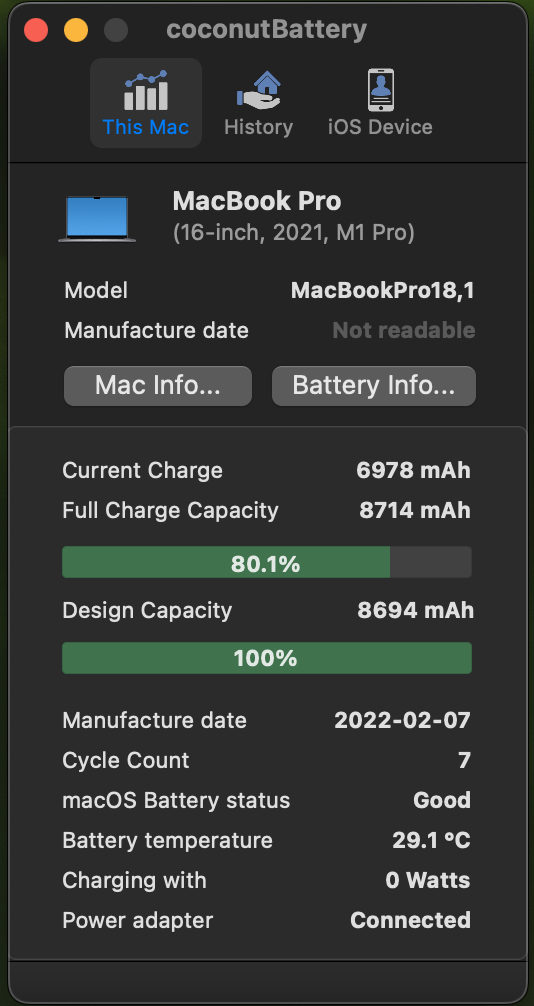Open the iOS Device tab label
534x1006 pixels.
[381, 127]
